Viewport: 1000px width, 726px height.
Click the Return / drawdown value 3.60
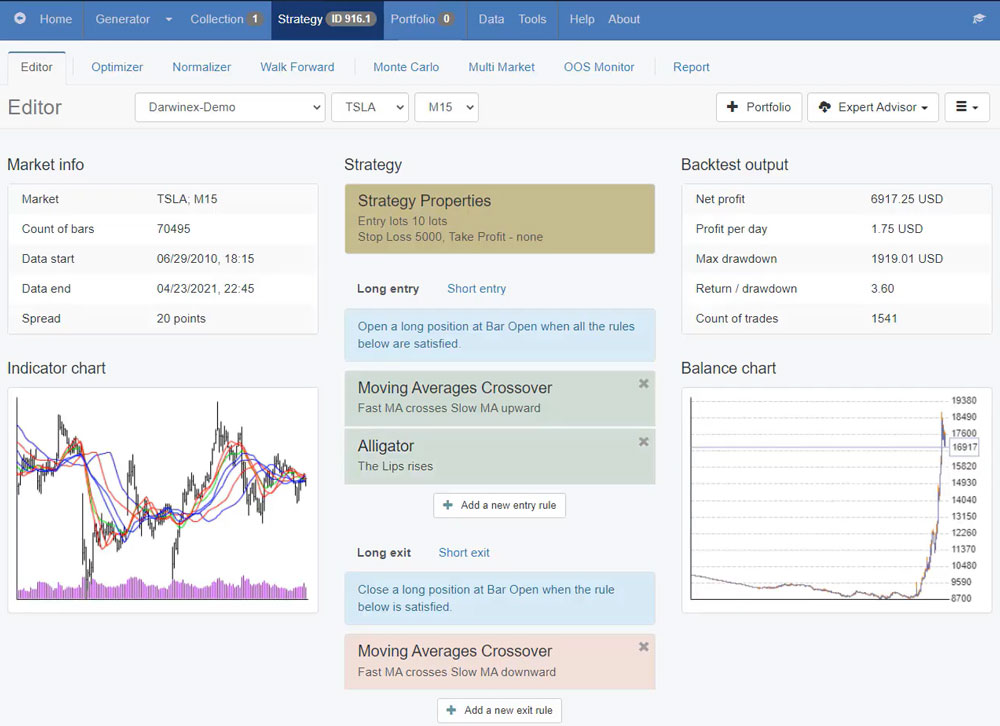click(883, 288)
